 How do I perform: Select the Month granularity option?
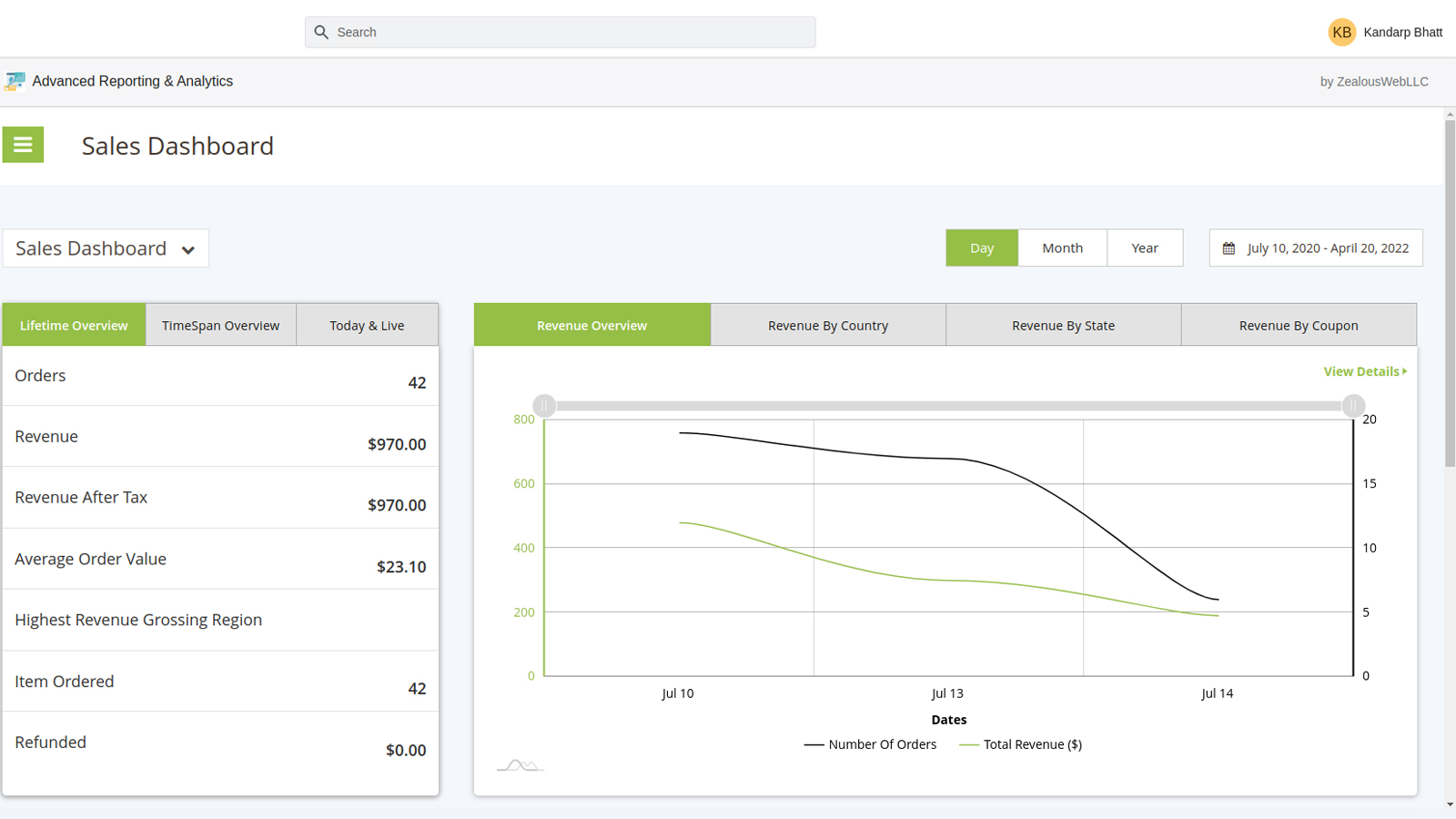coord(1062,248)
